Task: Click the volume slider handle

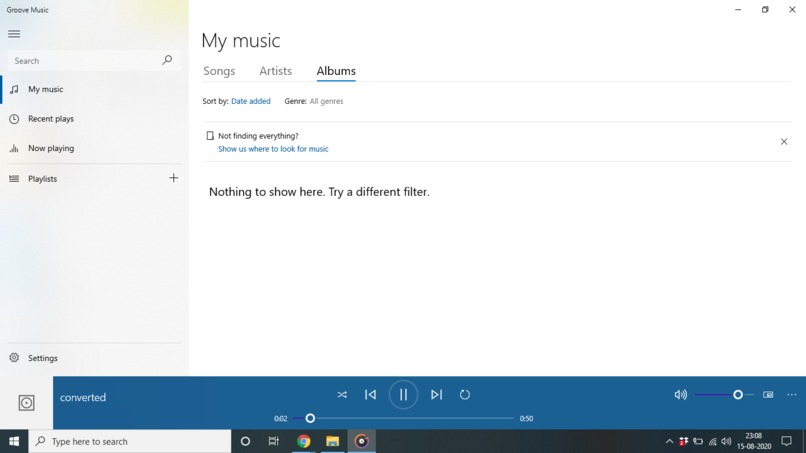Action: [x=738, y=395]
